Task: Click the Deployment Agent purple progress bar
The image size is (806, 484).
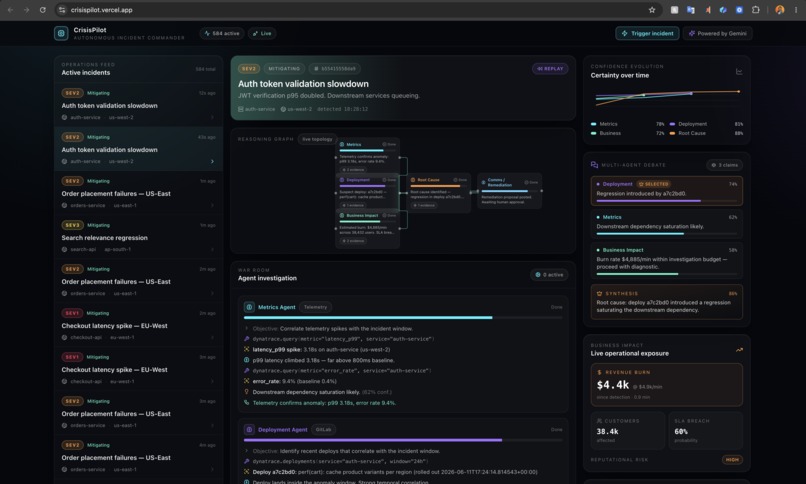Action: coord(402,440)
